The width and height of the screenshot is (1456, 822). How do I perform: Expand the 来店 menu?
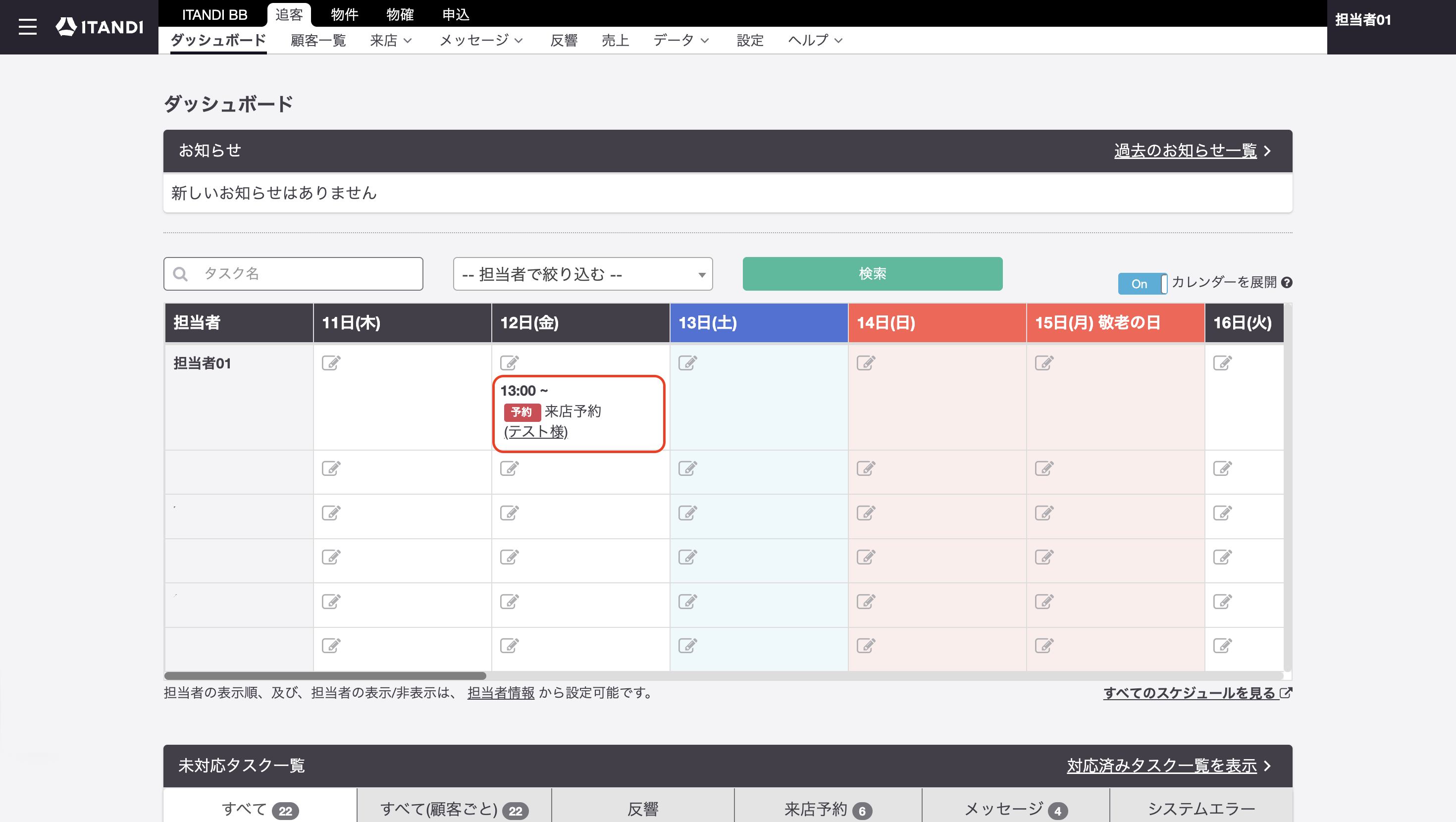click(391, 40)
